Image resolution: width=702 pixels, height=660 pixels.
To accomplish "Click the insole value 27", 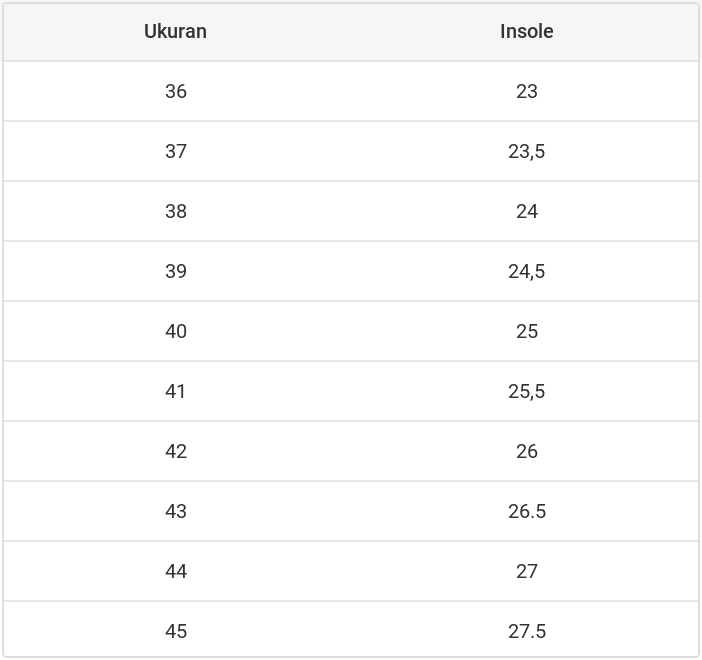I will coord(527,571).
